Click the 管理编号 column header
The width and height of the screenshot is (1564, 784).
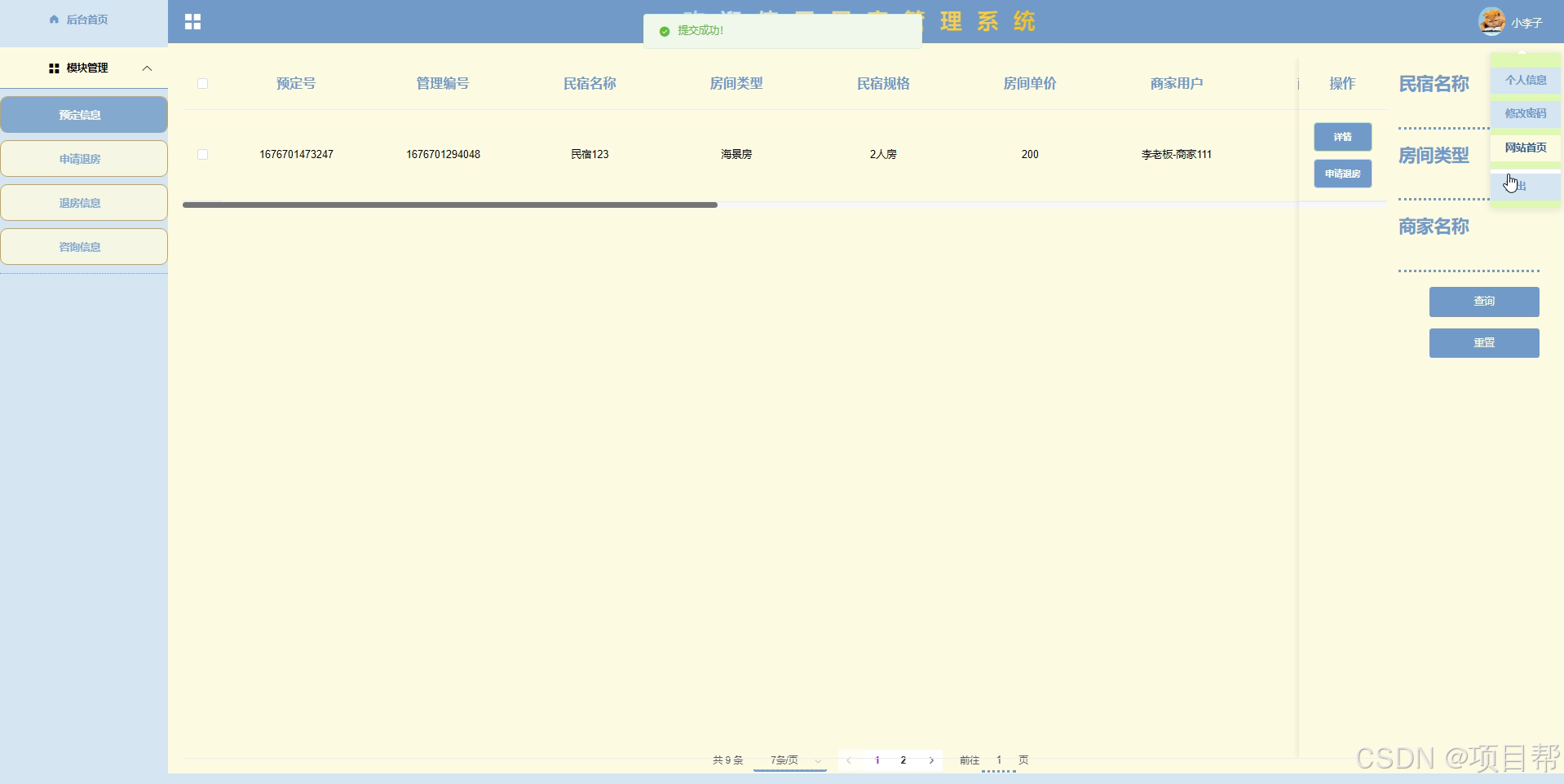point(443,83)
